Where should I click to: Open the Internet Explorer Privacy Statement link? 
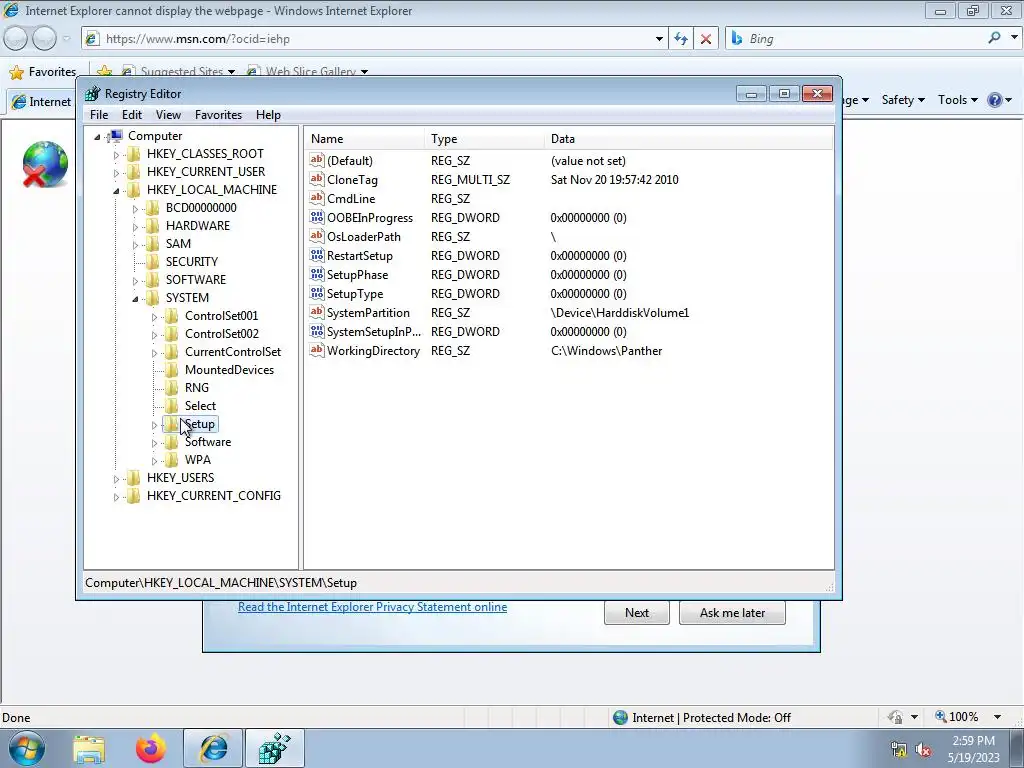[372, 607]
